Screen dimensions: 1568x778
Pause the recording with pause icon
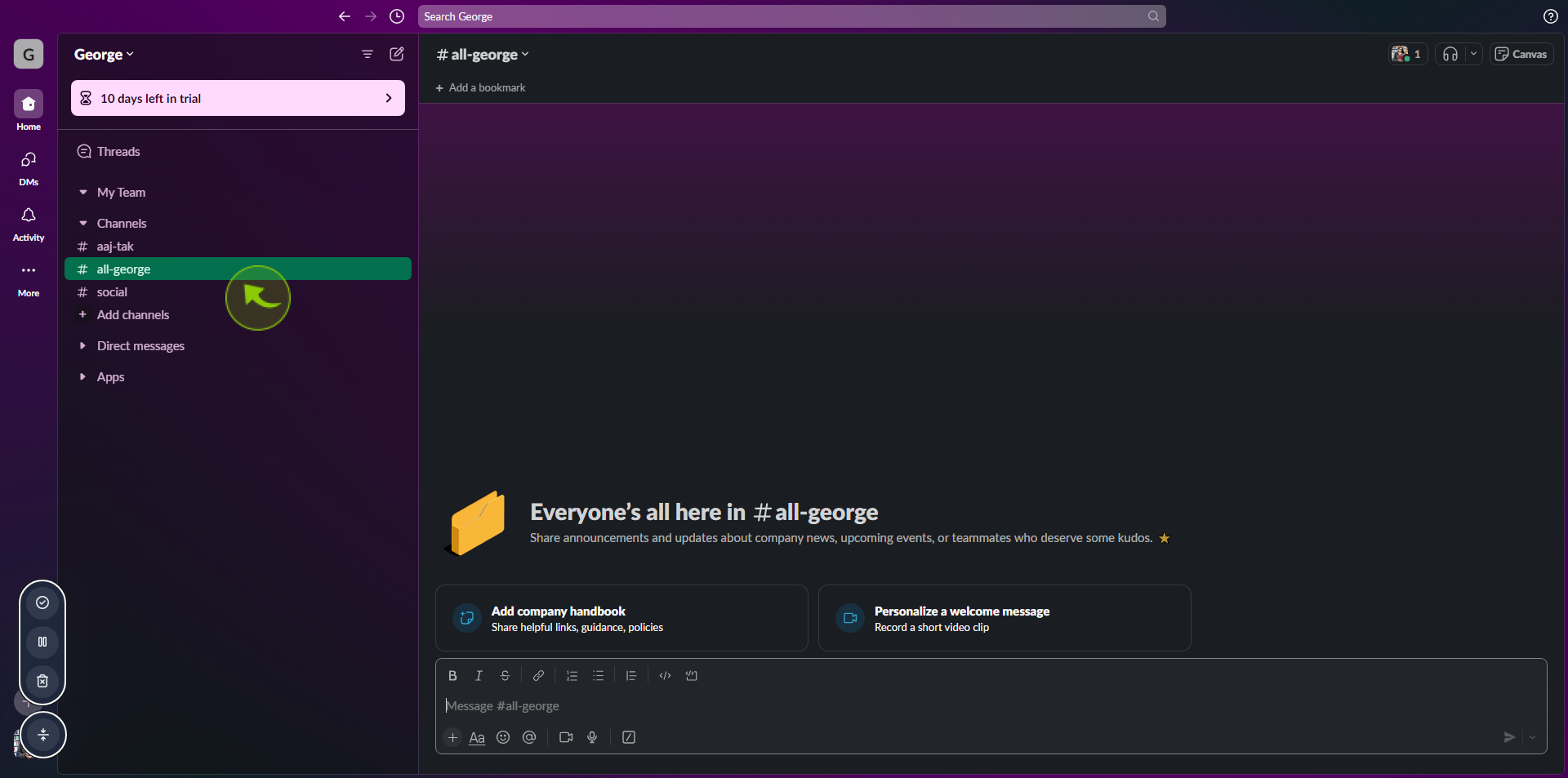click(42, 642)
